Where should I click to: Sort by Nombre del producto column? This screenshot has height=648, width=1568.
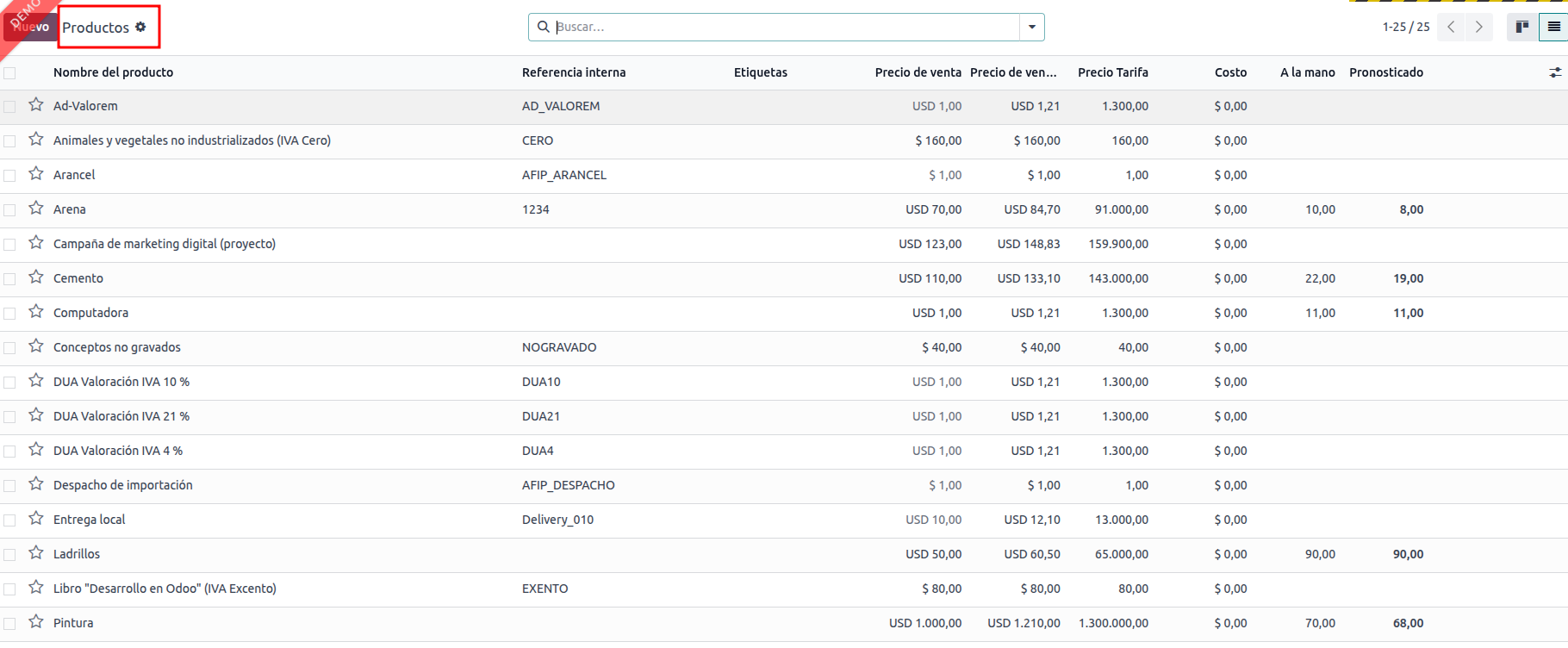coord(113,72)
